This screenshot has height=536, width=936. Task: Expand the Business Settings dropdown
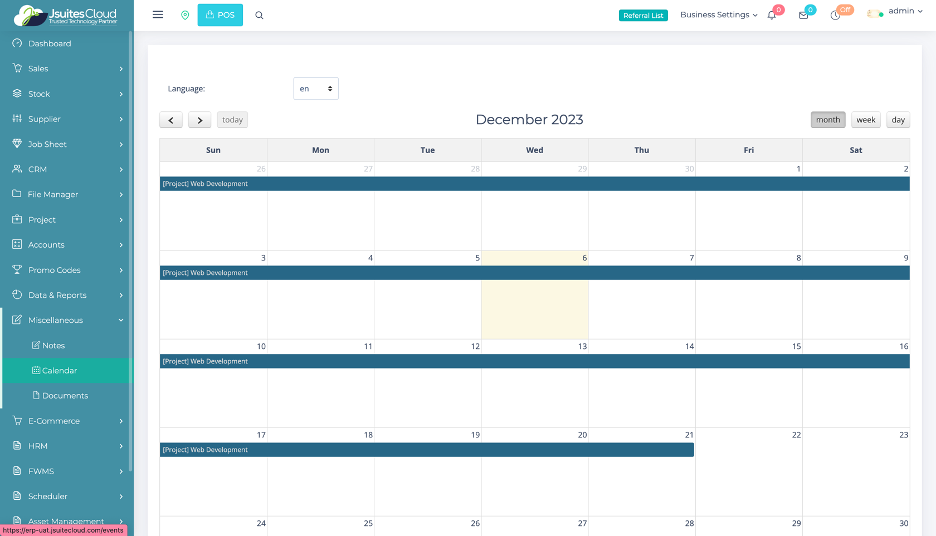click(718, 15)
